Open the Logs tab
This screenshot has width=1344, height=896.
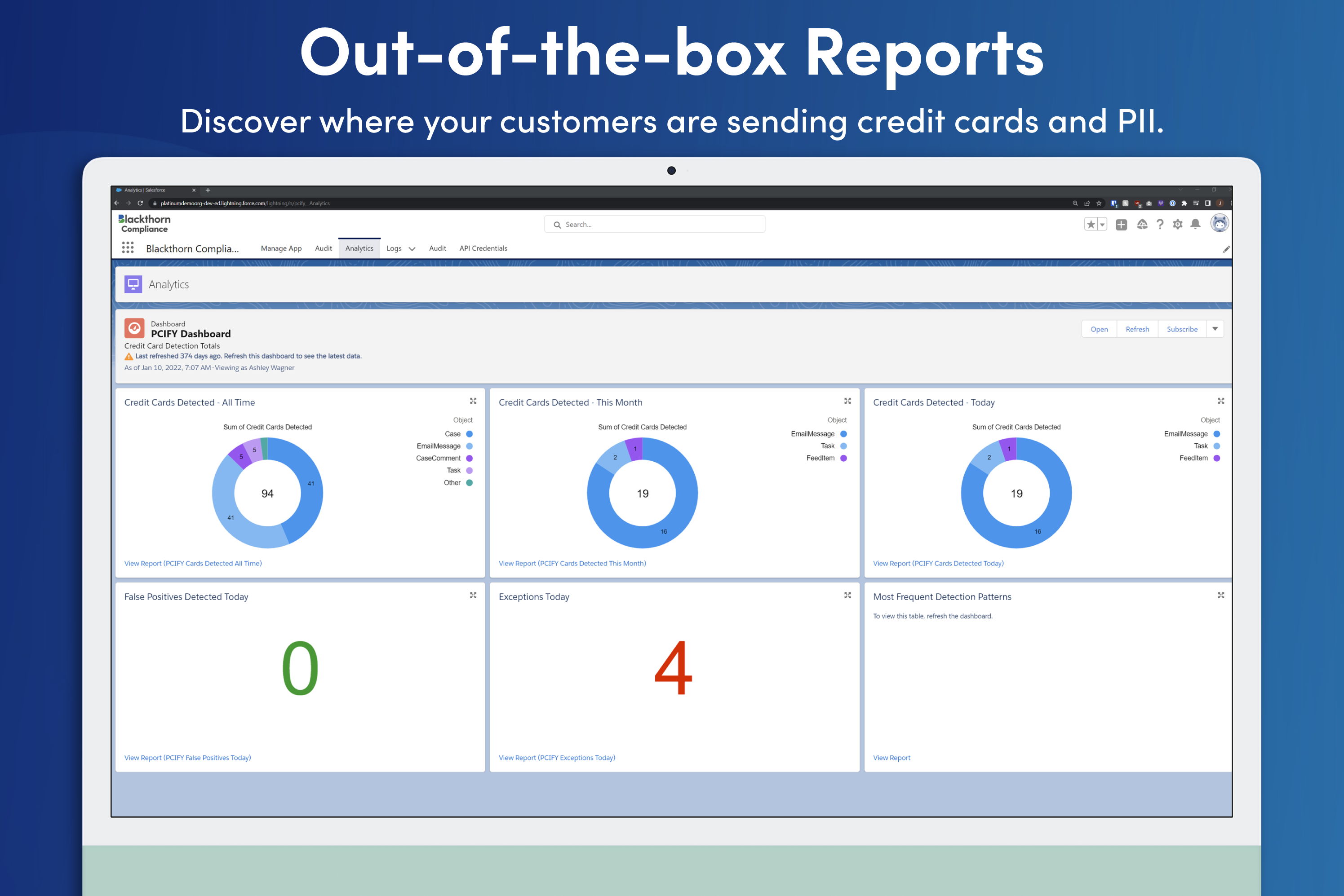394,248
